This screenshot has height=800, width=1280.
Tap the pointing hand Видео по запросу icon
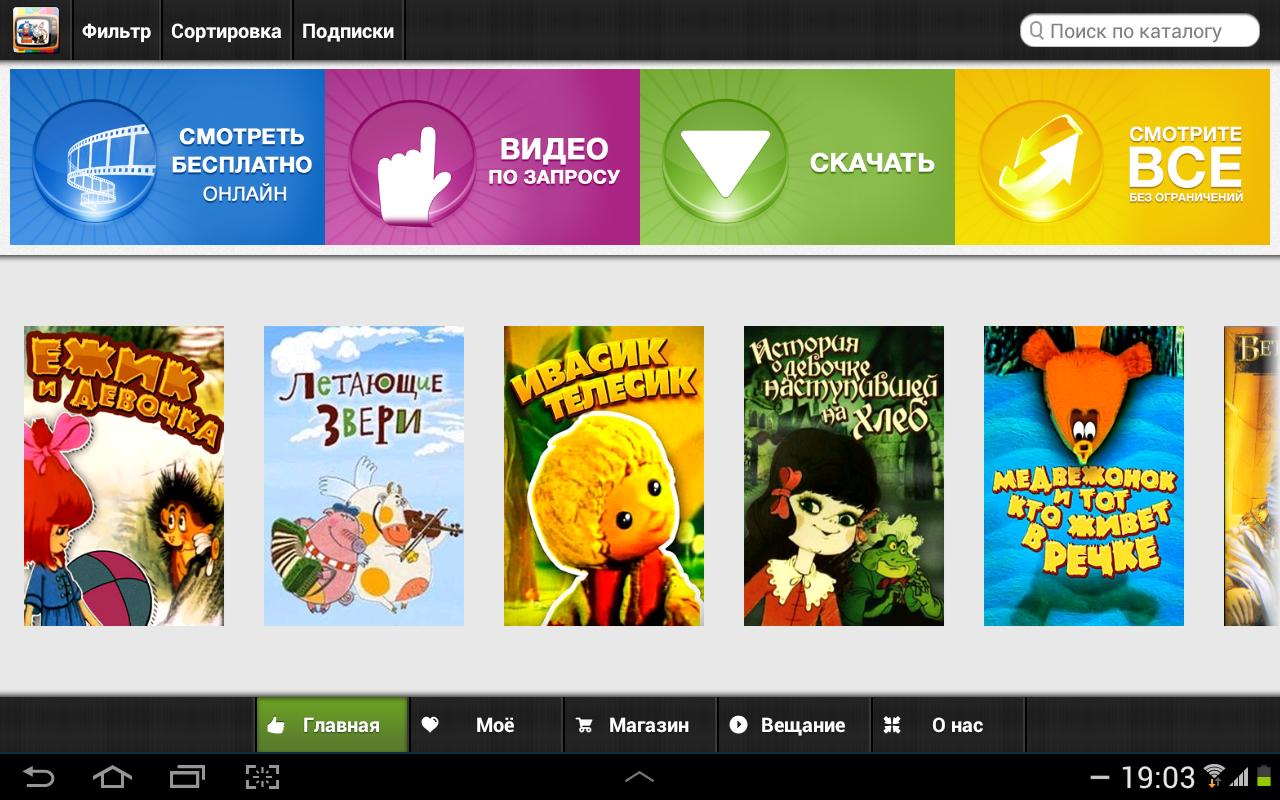point(412,161)
